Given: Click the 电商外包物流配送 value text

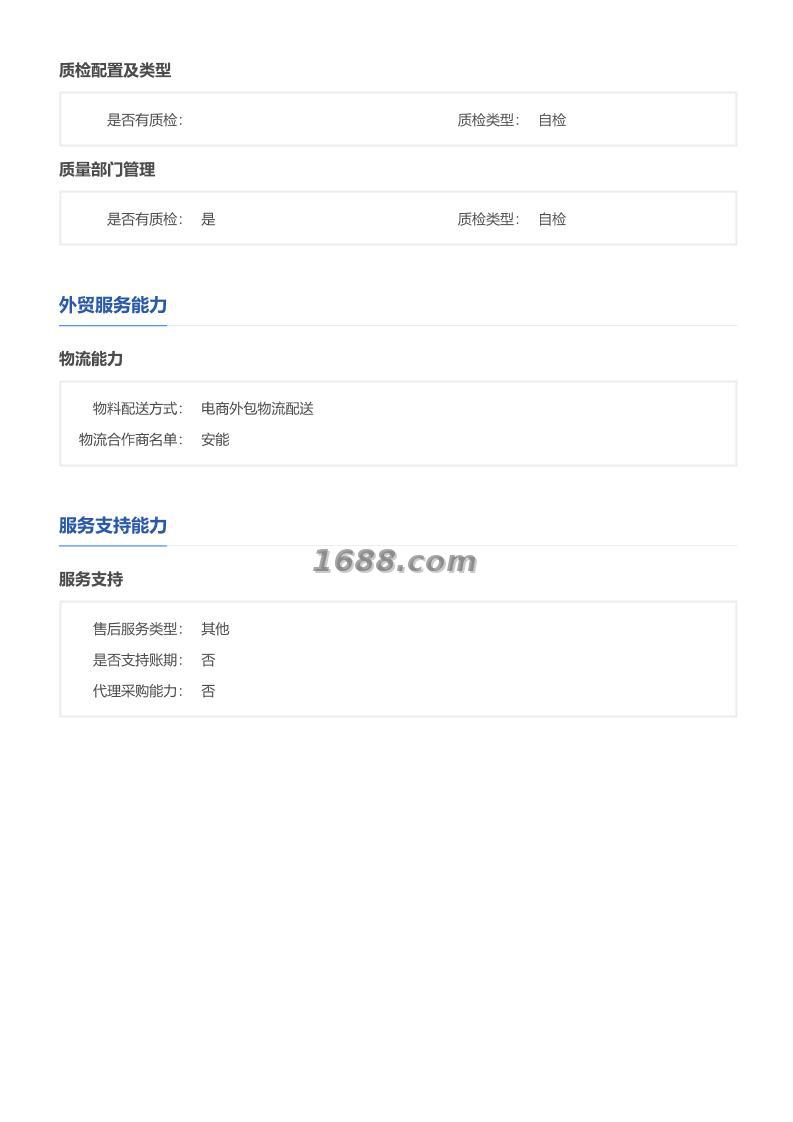Looking at the screenshot, I should coord(257,409).
